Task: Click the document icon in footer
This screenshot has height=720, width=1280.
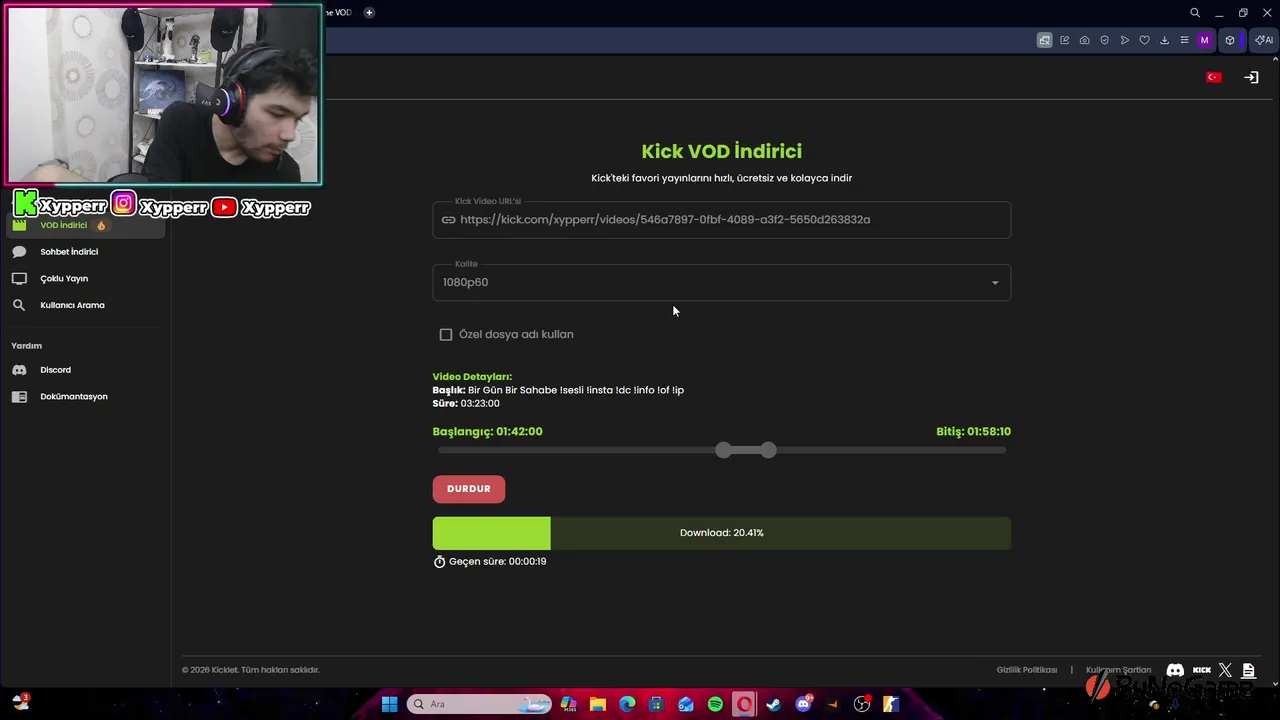Action: [x=1248, y=670]
